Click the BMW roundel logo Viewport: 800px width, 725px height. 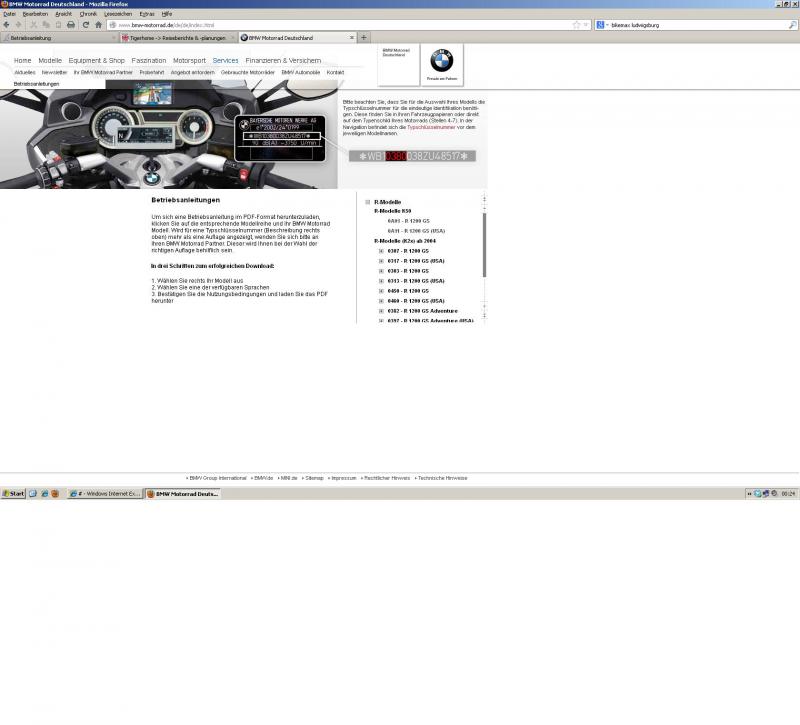tap(442, 61)
